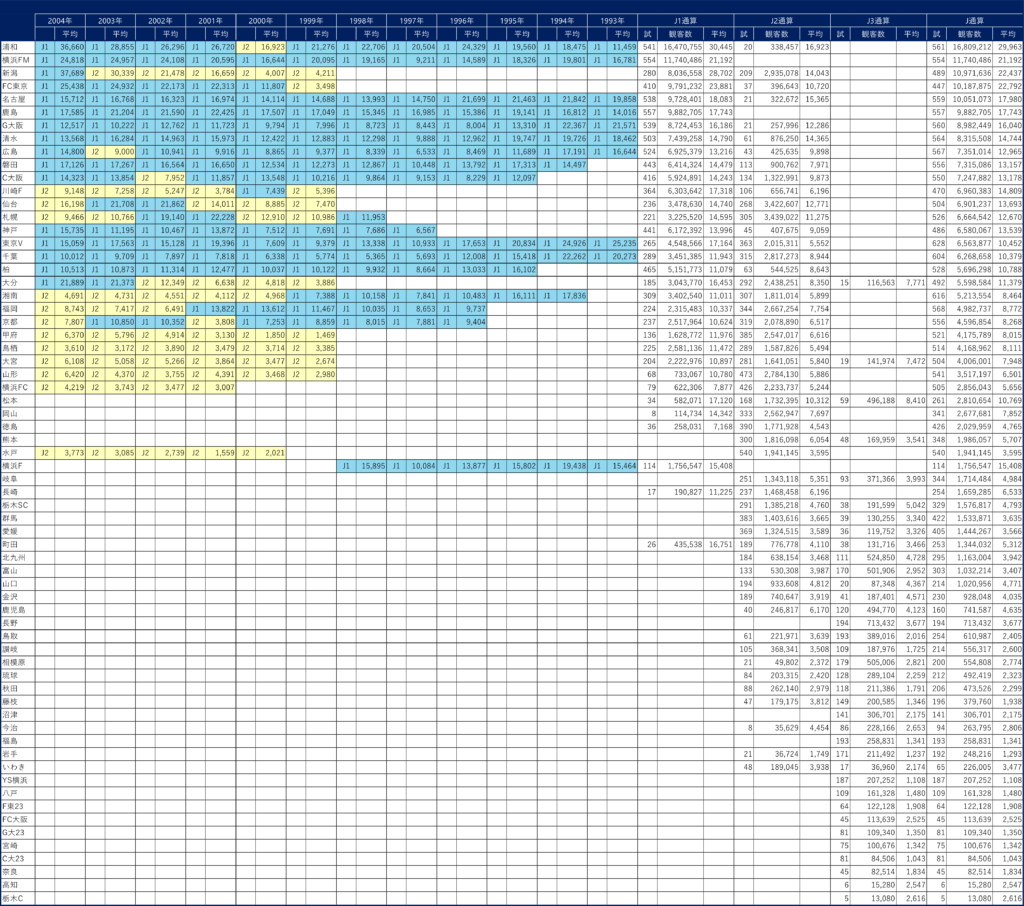Viewport: 1024px width, 906px height.
Task: Click the 栃木SC team name cell
Action: click(x=17, y=505)
